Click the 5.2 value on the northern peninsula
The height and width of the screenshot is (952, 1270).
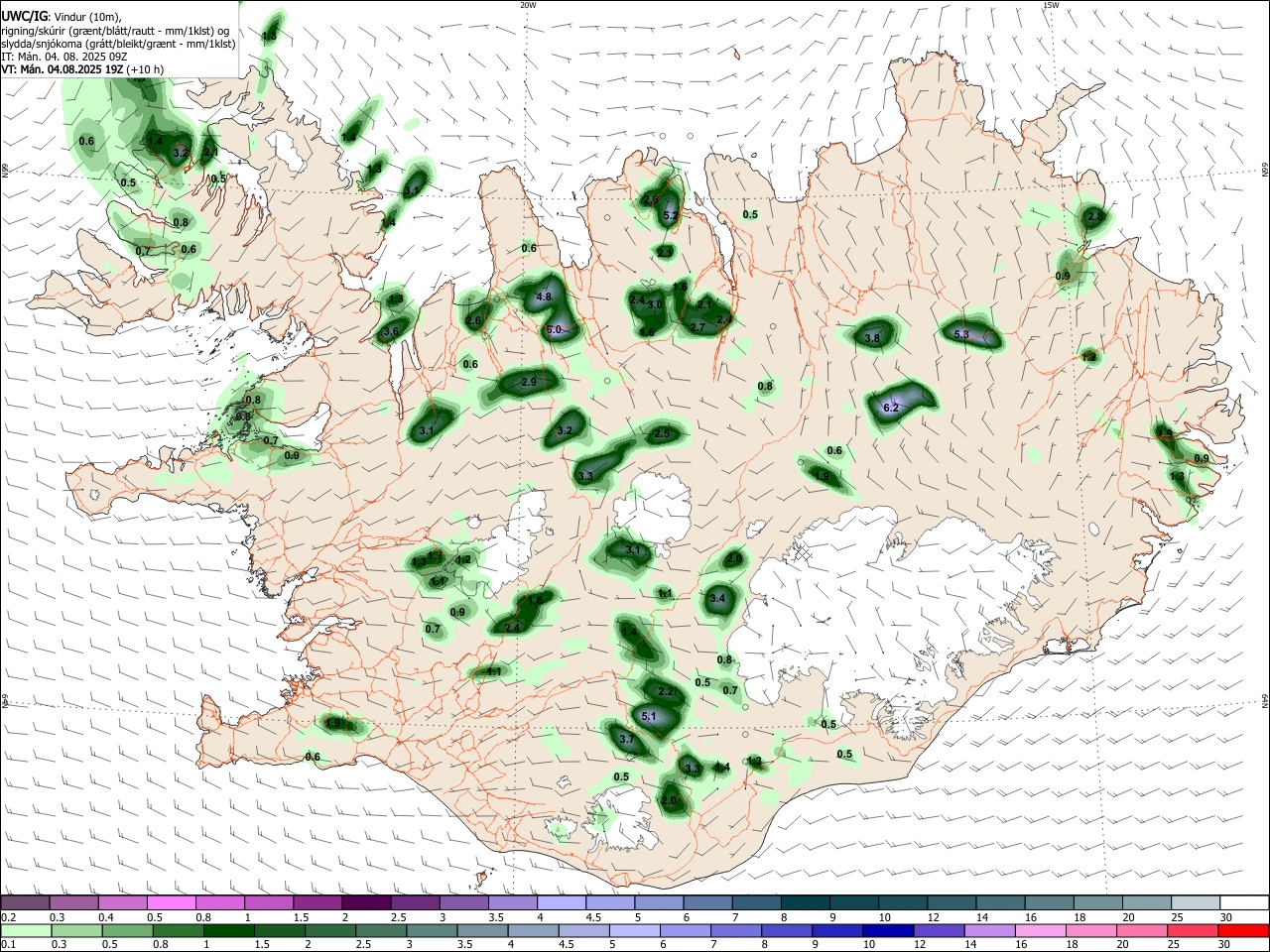(670, 215)
